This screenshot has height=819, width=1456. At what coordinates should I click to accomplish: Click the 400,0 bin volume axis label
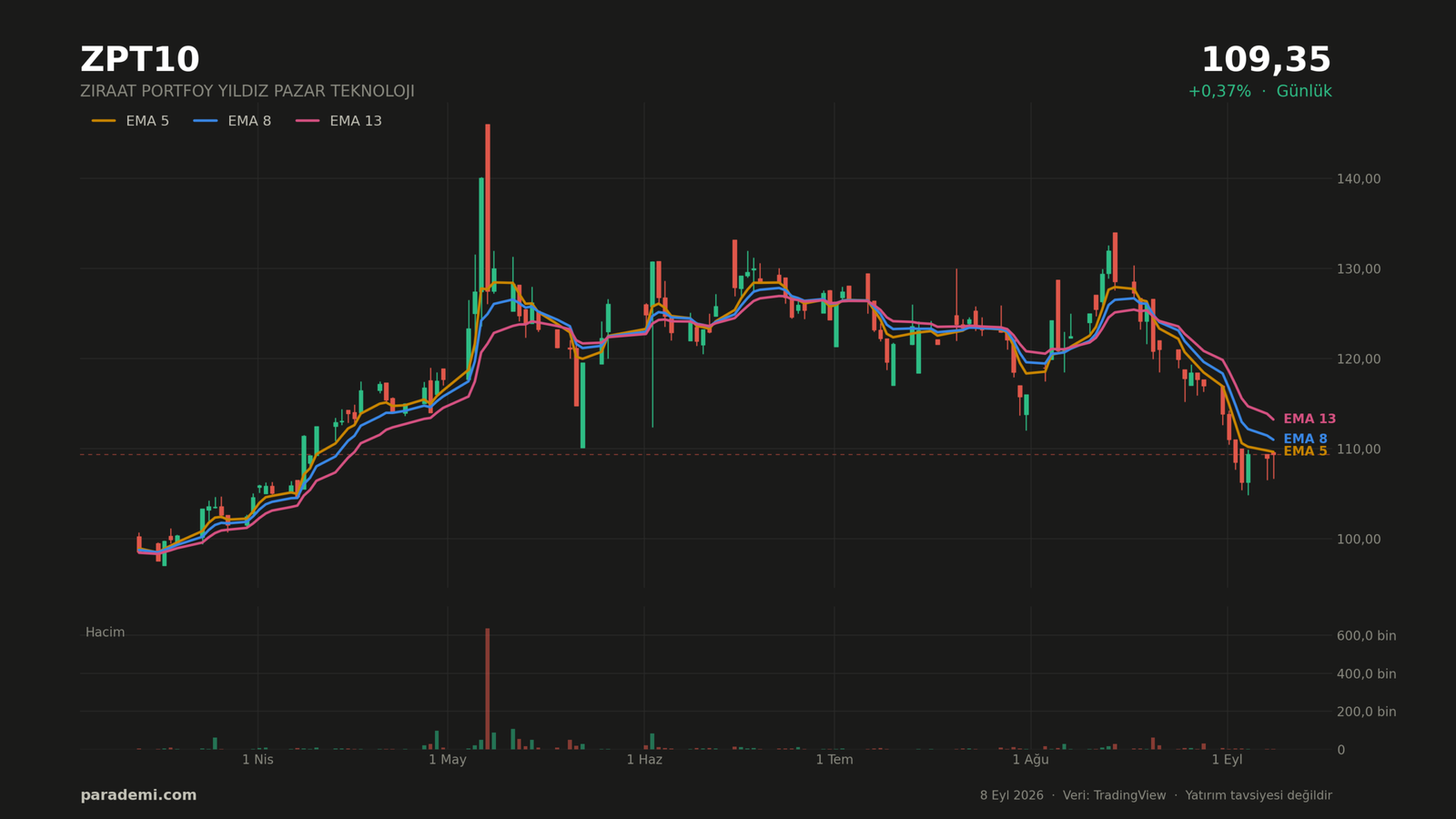pyautogui.click(x=1366, y=674)
